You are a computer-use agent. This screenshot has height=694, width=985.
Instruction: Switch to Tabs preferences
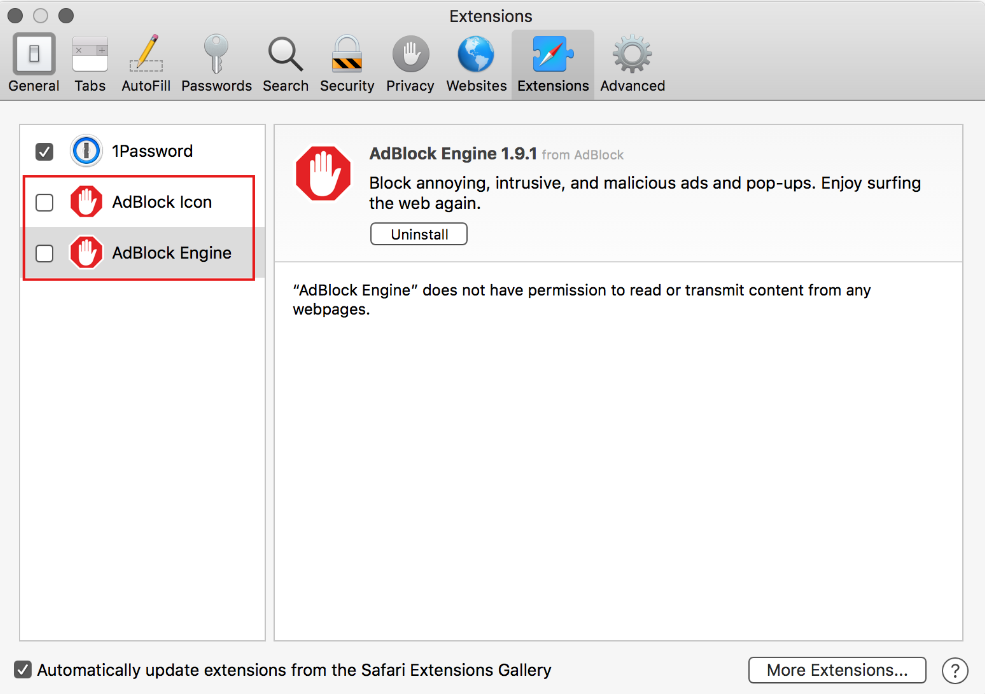[90, 64]
